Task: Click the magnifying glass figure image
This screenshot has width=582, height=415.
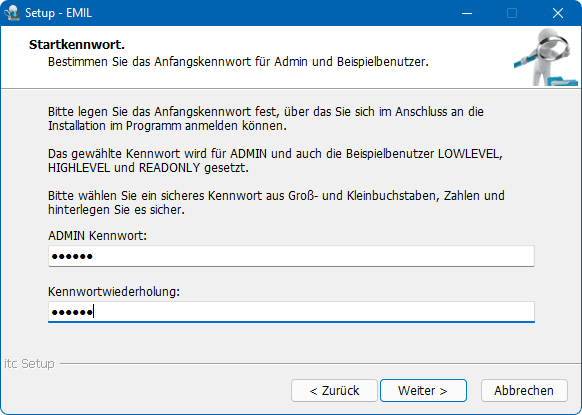Action: pyautogui.click(x=546, y=57)
